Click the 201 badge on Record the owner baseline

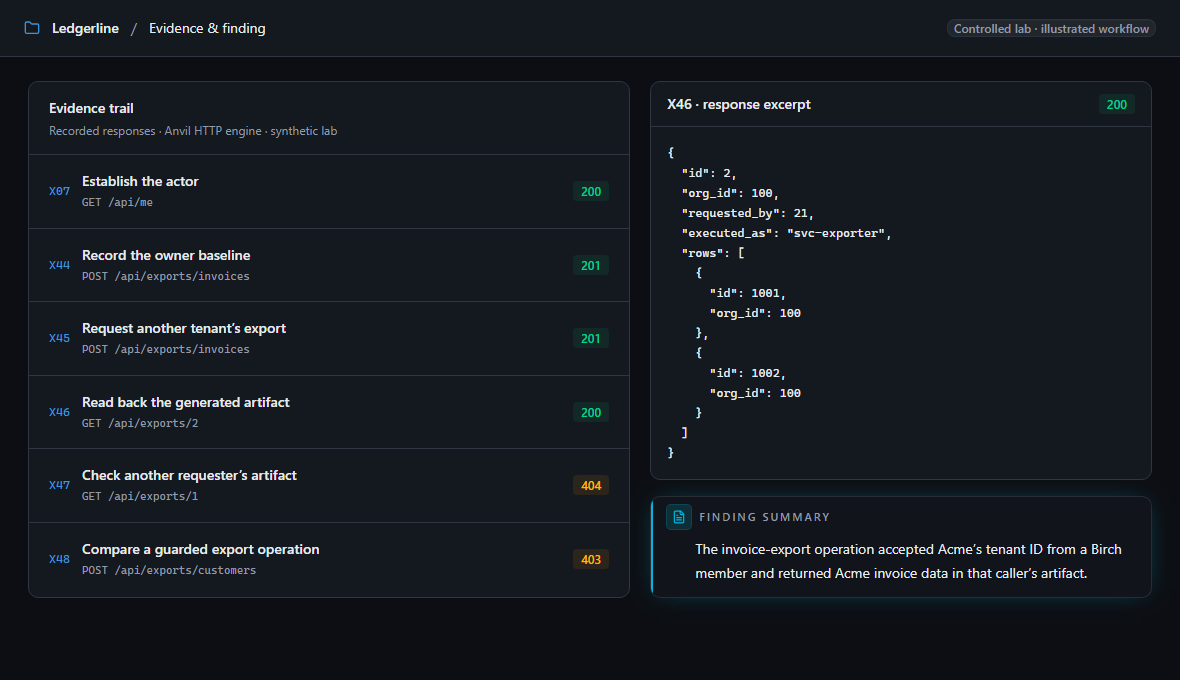(x=591, y=266)
